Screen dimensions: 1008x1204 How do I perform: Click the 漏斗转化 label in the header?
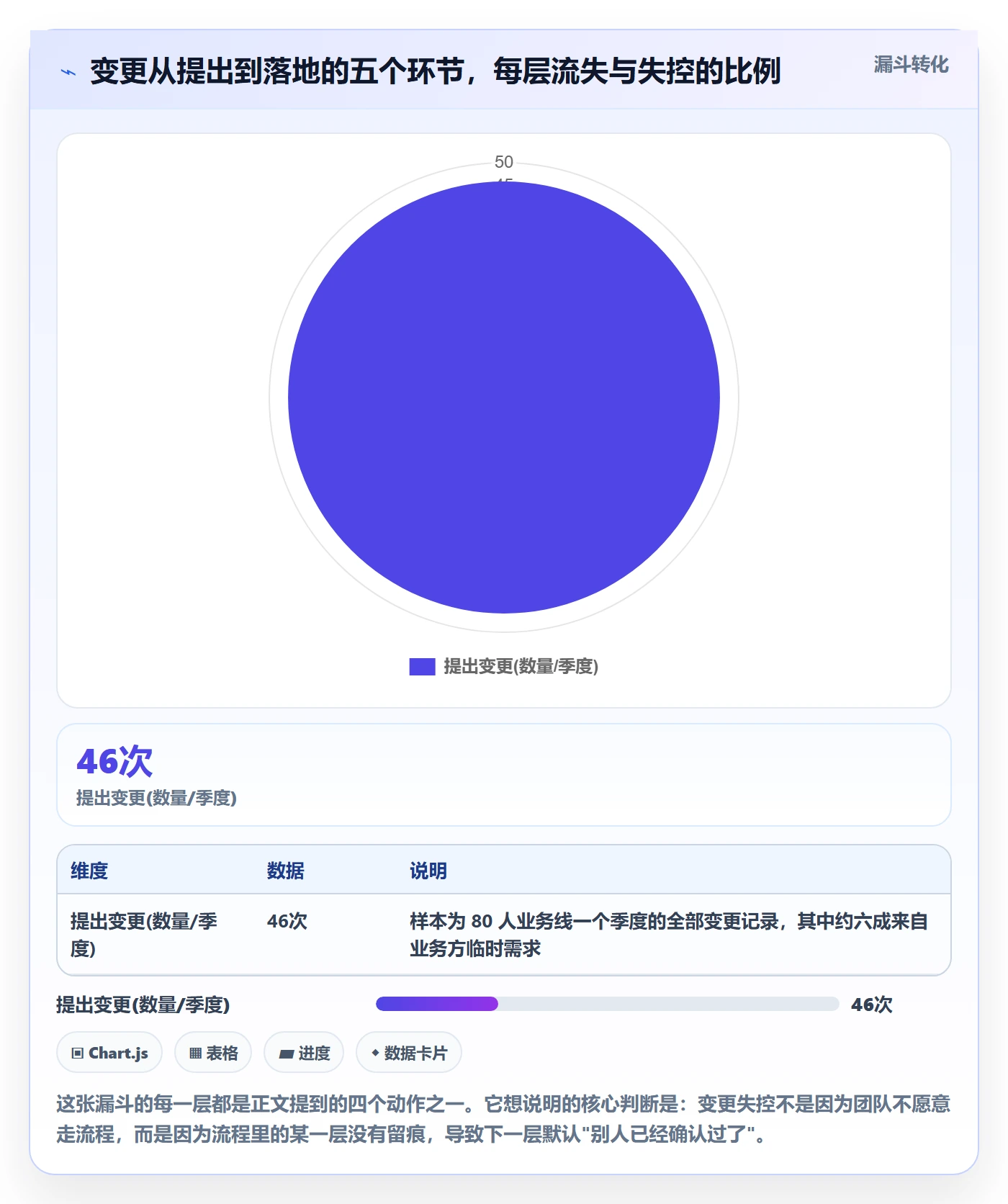click(x=911, y=65)
